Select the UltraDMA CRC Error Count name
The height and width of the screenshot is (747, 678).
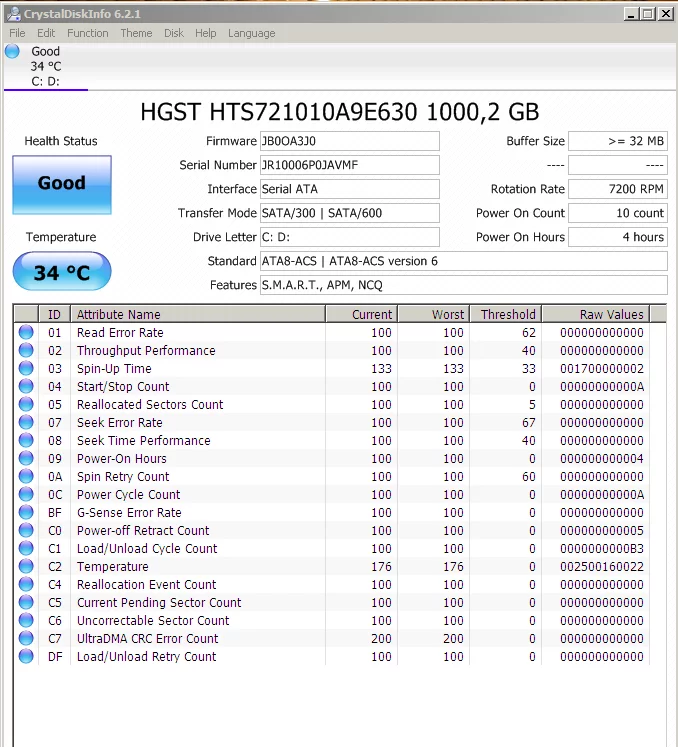tap(148, 638)
